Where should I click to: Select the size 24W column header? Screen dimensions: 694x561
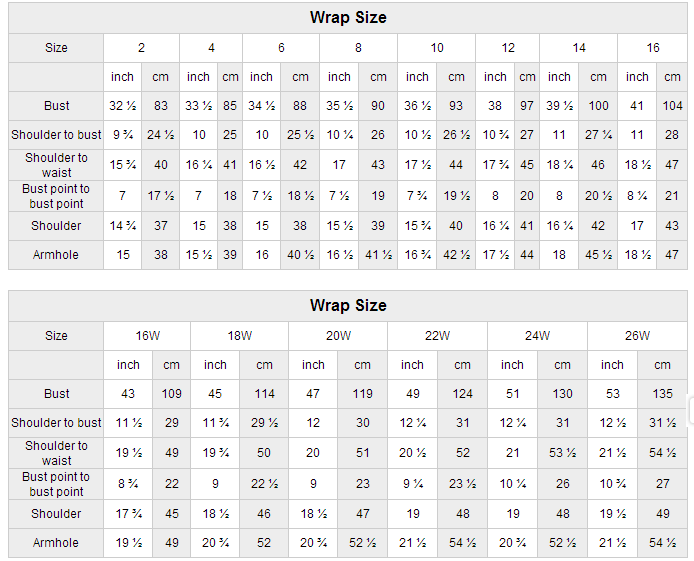click(x=537, y=336)
